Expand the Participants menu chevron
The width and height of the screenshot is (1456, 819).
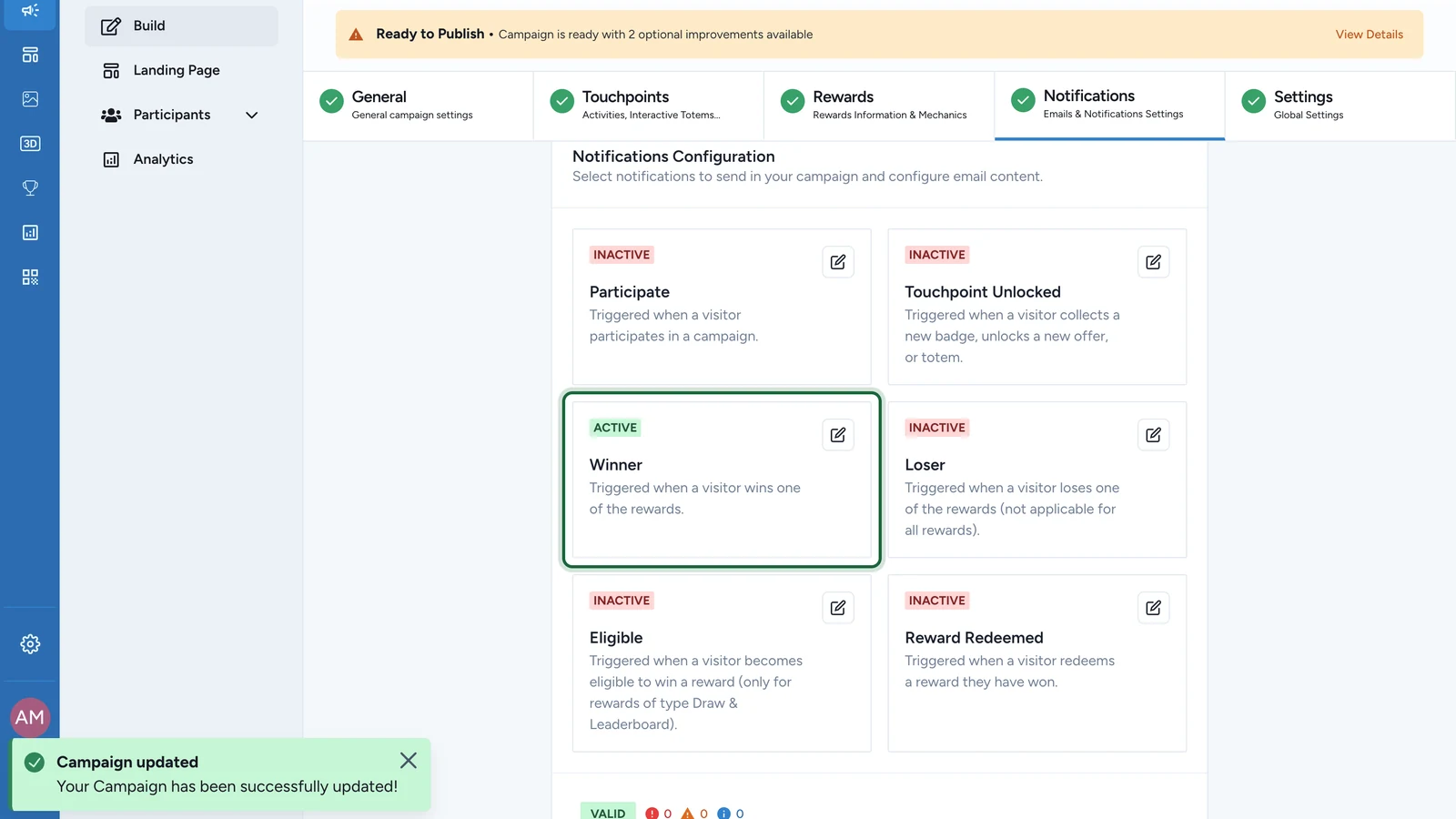pos(252,115)
